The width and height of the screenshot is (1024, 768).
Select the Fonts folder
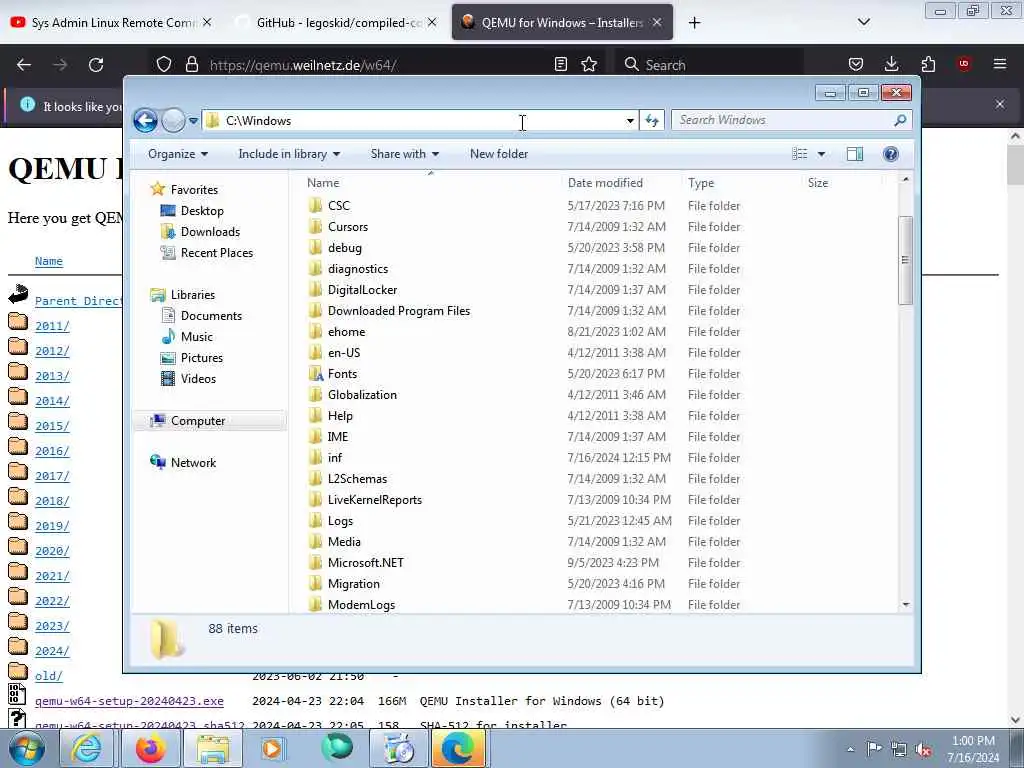pos(342,374)
